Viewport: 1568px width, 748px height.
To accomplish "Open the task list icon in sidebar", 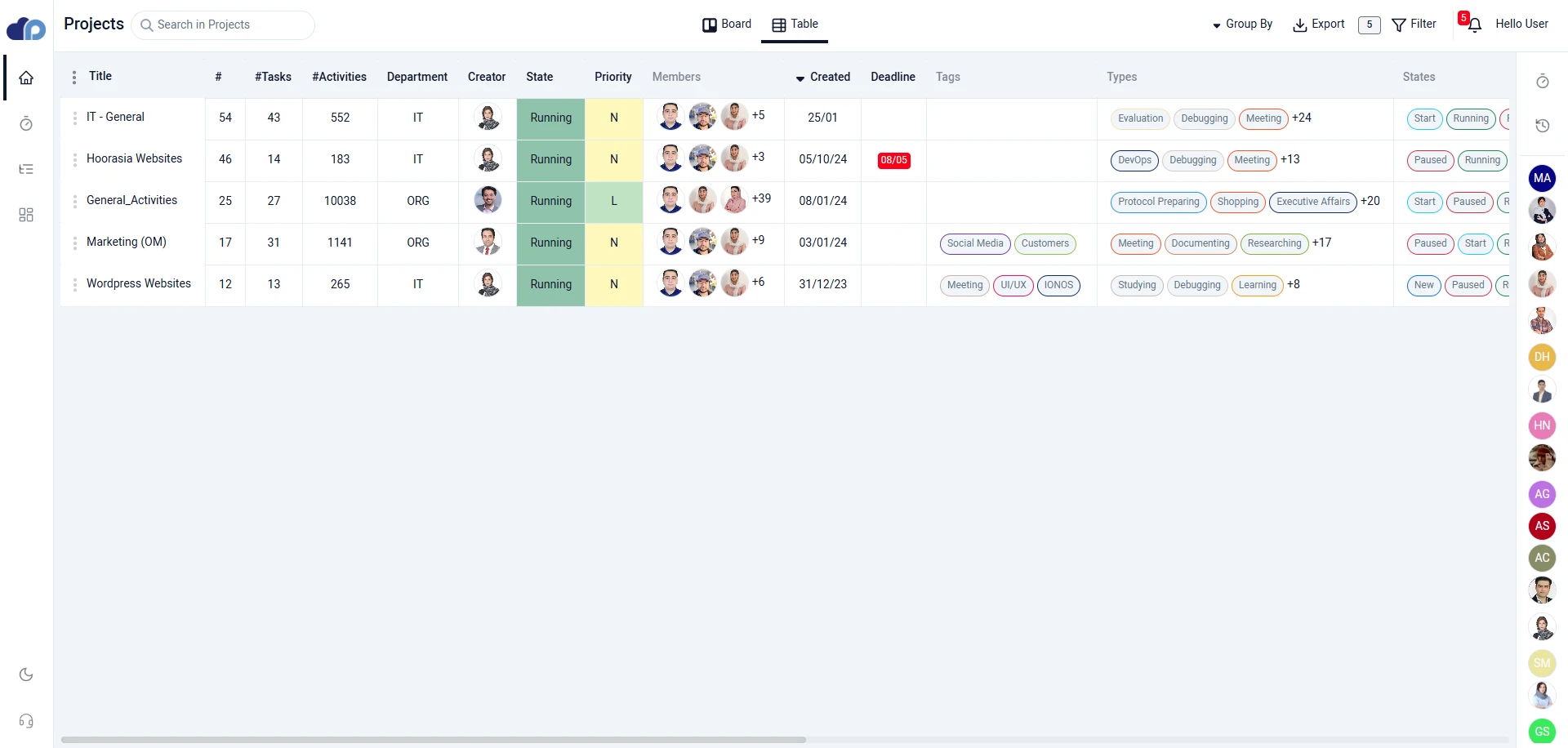I will click(26, 169).
